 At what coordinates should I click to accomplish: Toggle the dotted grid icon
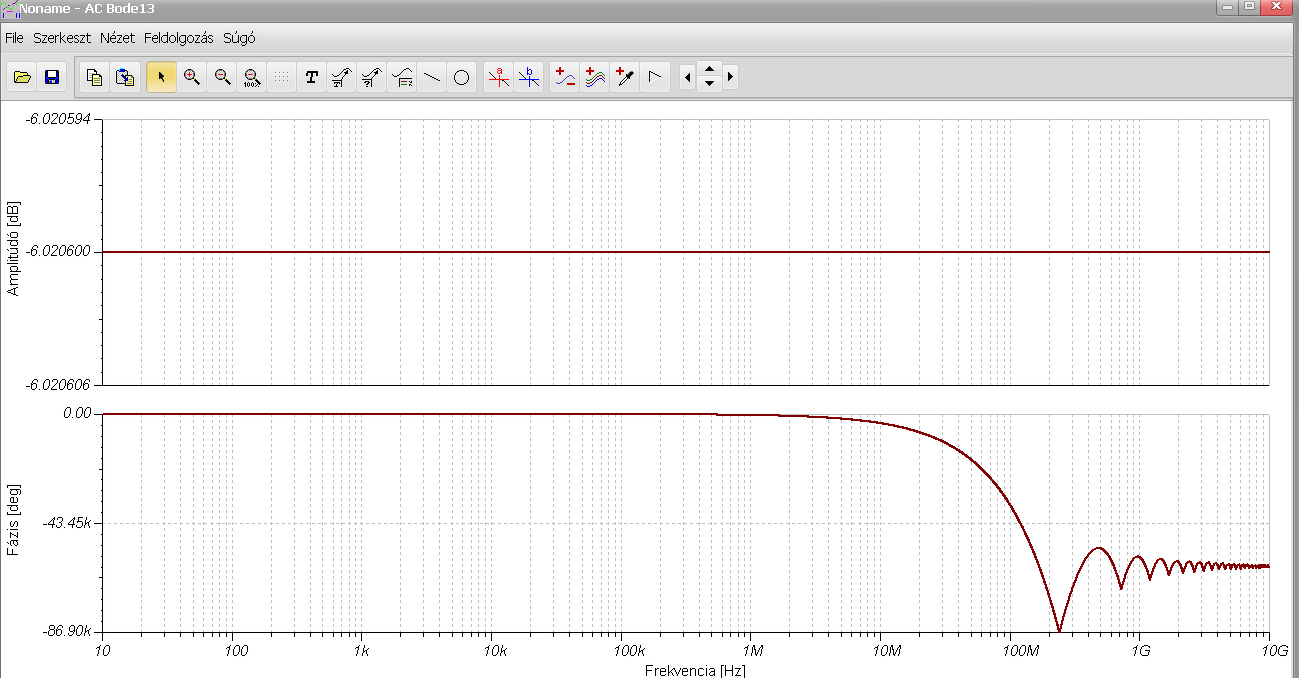pyautogui.click(x=281, y=77)
